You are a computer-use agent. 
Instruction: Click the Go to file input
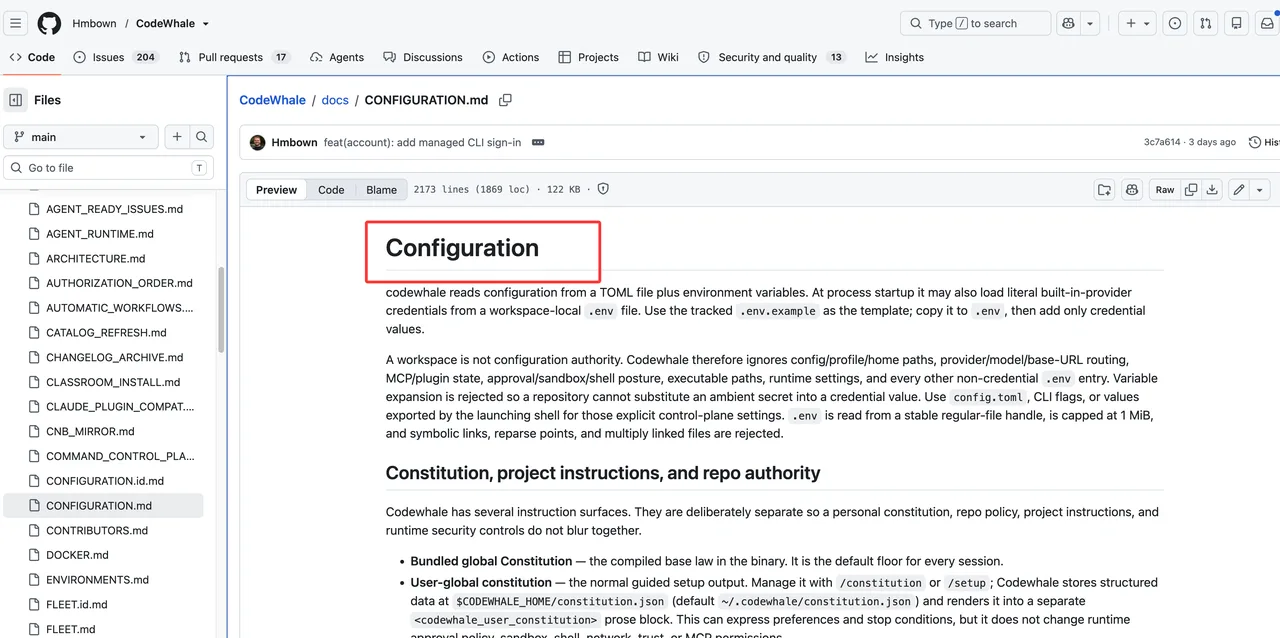tap(109, 168)
